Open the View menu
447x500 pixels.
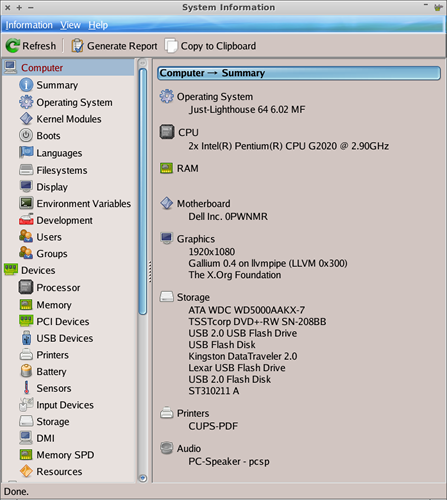tap(70, 25)
